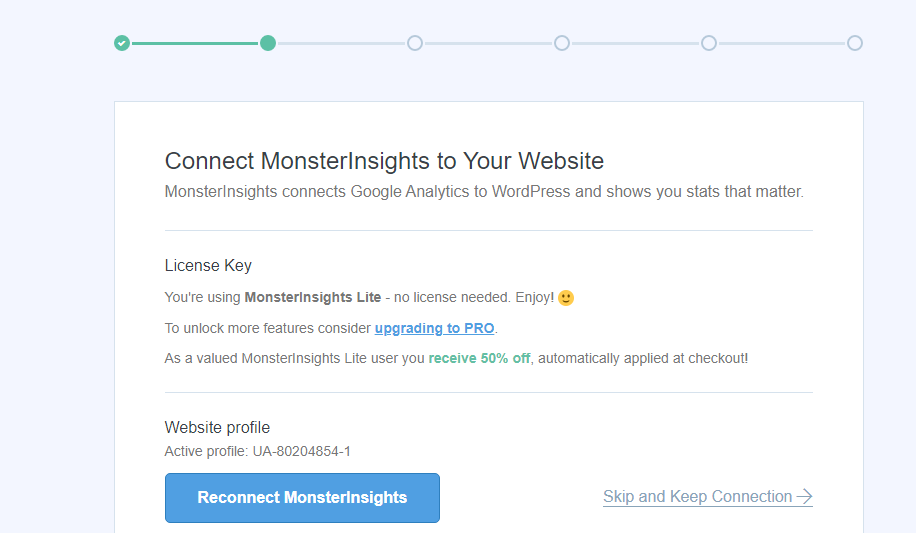
Task: Jump to the third wizard step circle
Action: 415,43
